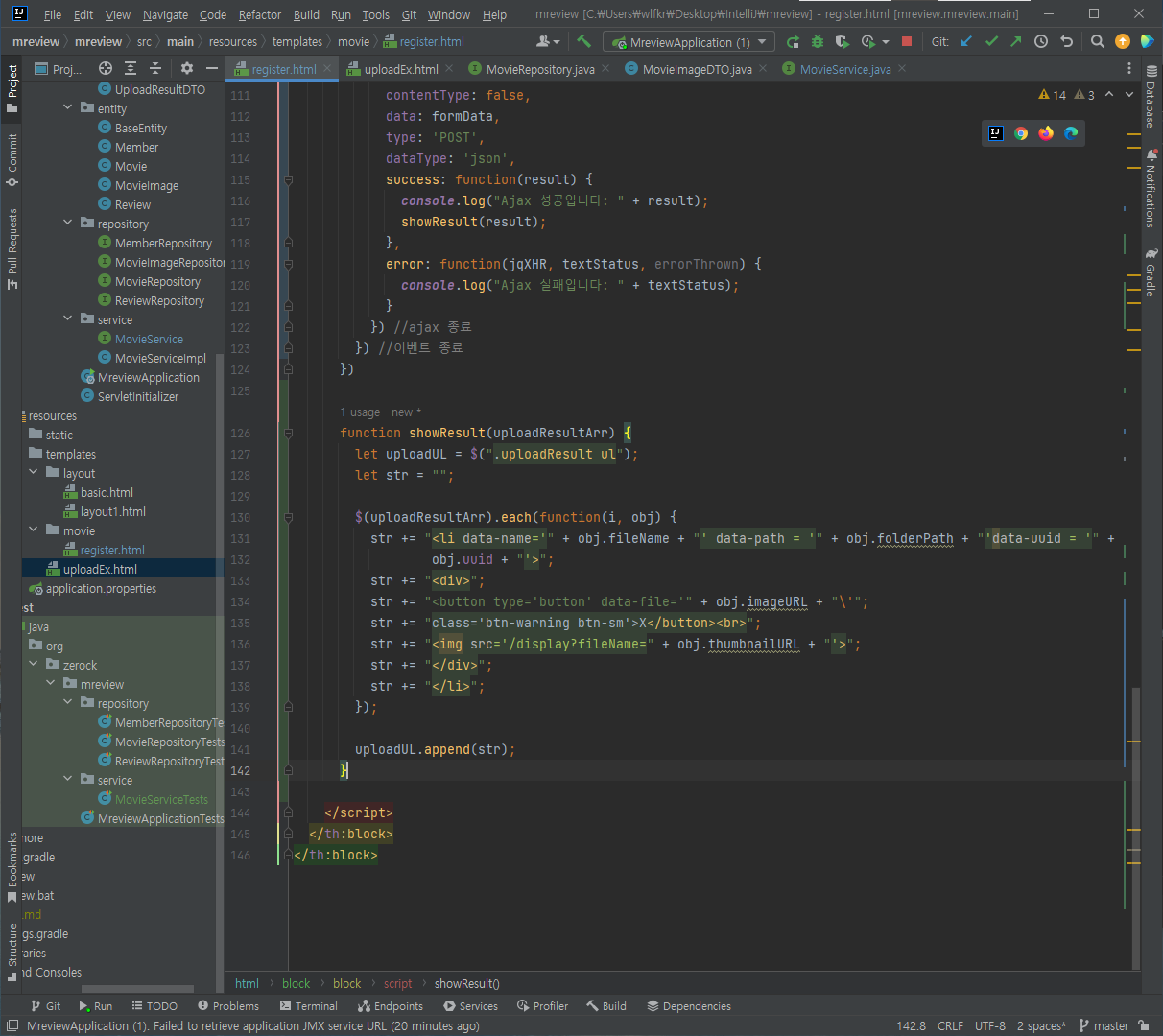Commit changes via the green checkmark icon
1163x1036 pixels.
click(x=991, y=41)
